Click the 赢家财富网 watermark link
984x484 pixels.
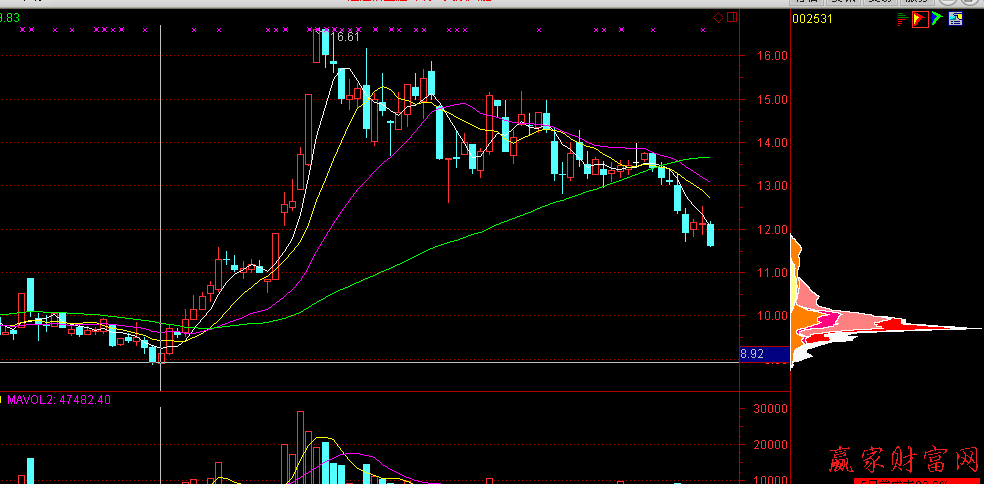click(903, 461)
